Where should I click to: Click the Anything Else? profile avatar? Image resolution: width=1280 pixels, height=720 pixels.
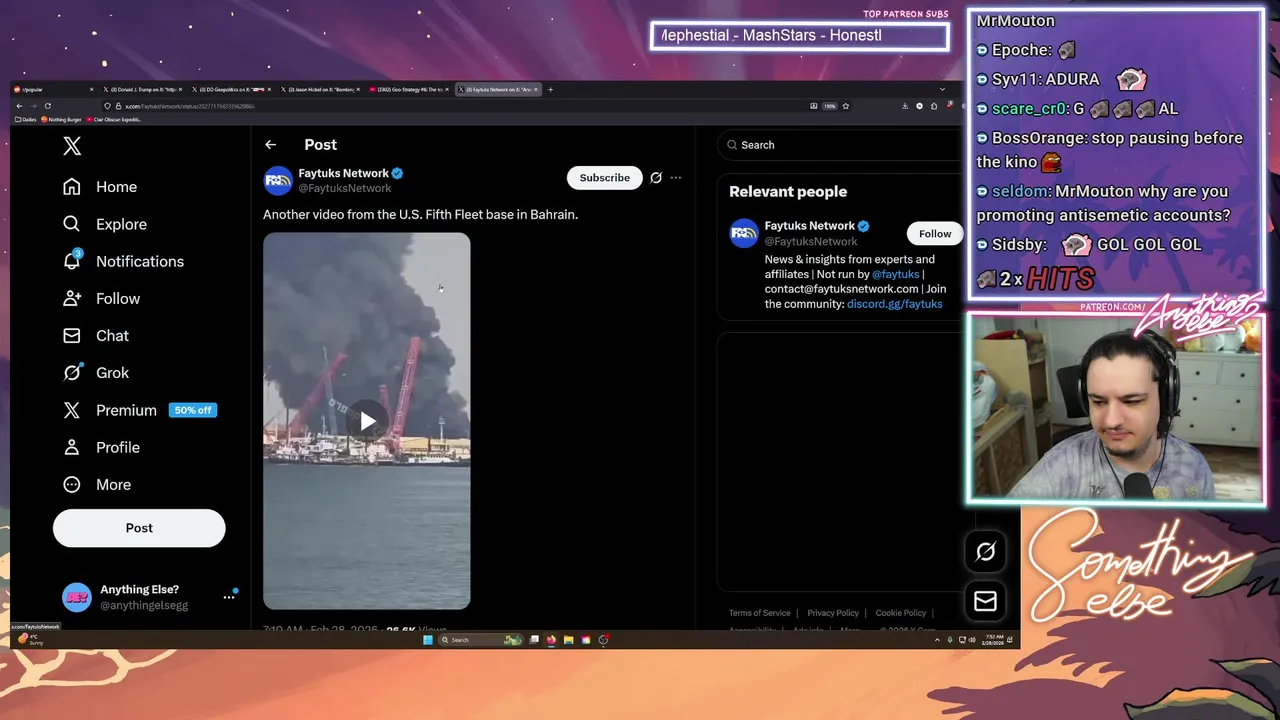point(77,597)
